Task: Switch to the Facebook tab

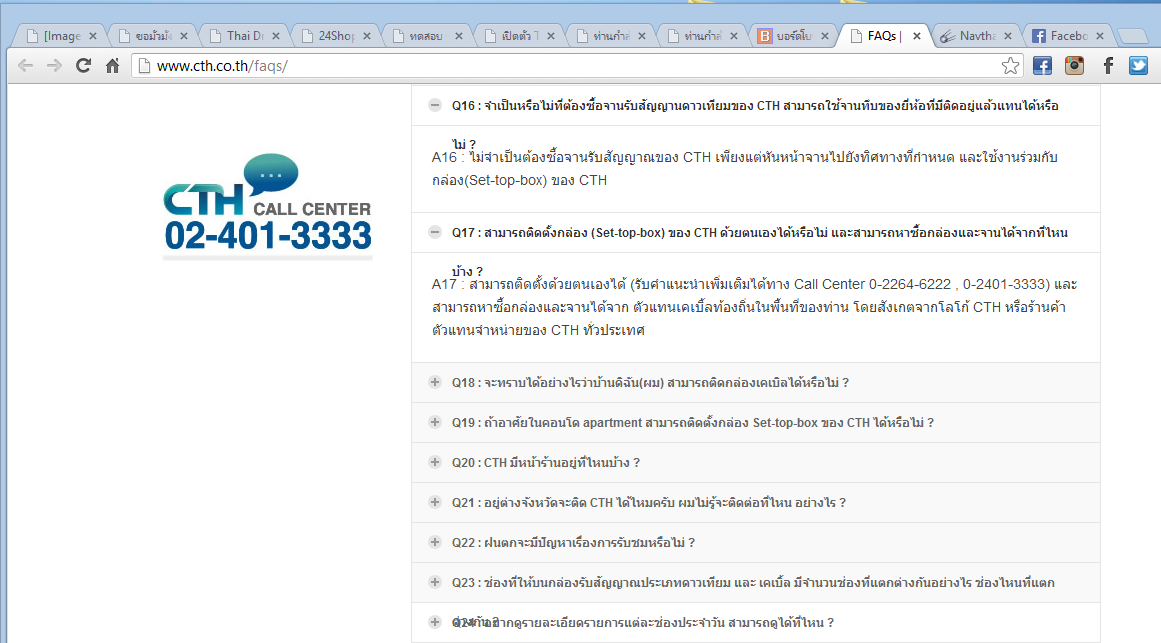Action: [1068, 36]
